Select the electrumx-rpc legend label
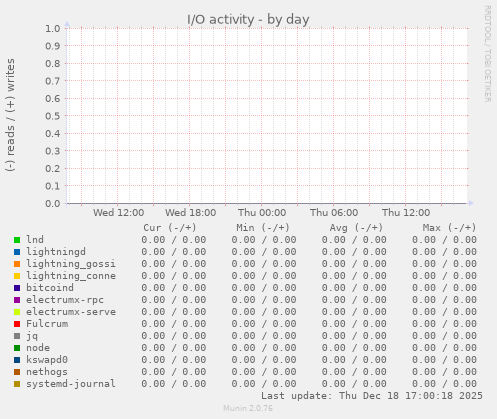 point(65,300)
